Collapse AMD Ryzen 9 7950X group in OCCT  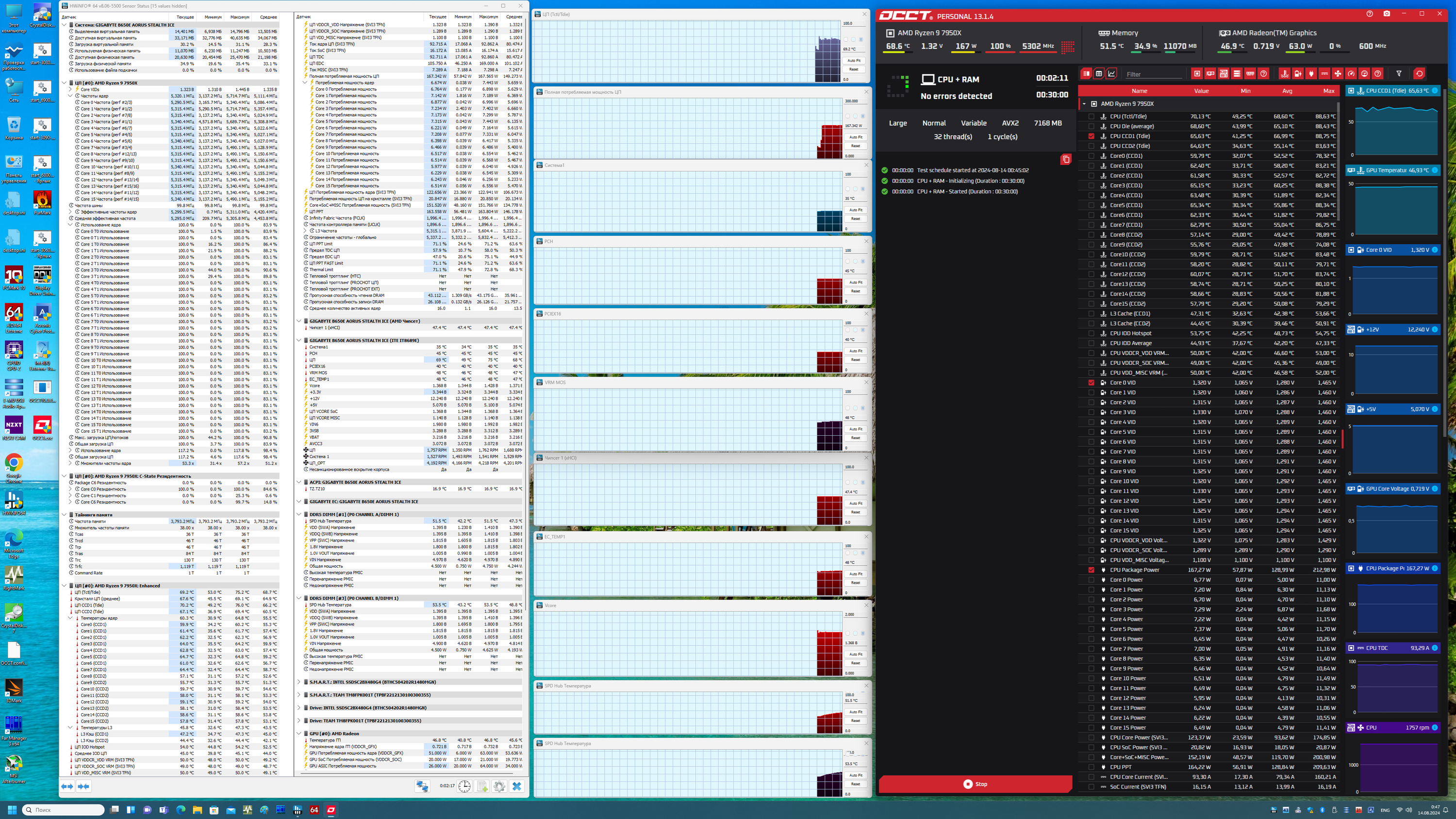pyautogui.click(x=1084, y=104)
